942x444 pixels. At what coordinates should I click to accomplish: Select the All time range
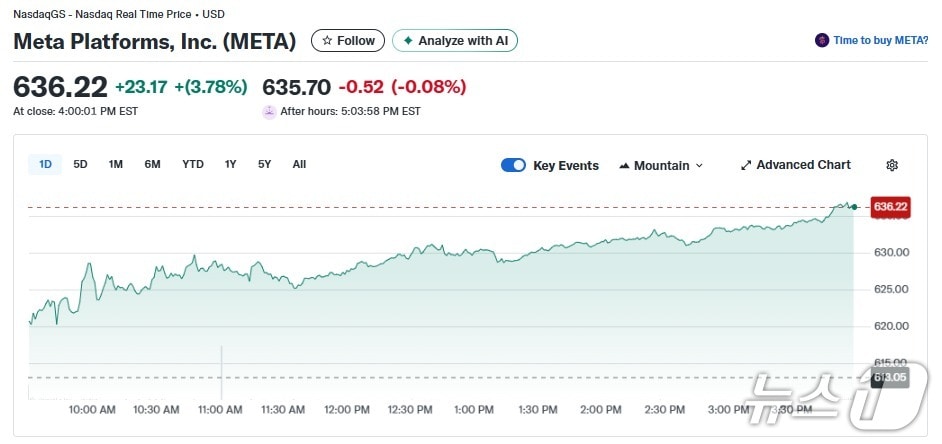[x=299, y=164]
